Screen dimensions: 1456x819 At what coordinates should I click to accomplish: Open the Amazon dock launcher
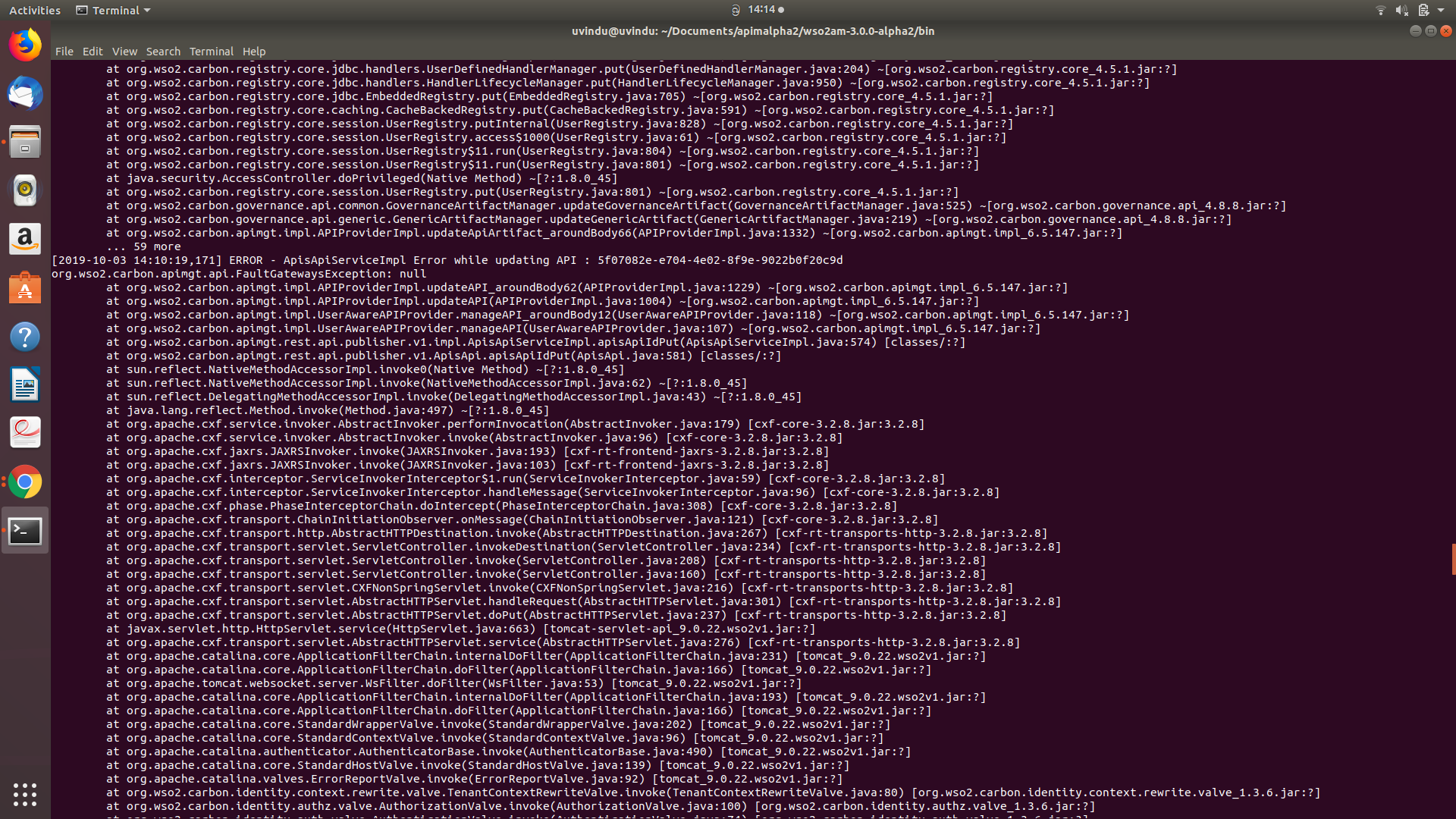pos(25,239)
